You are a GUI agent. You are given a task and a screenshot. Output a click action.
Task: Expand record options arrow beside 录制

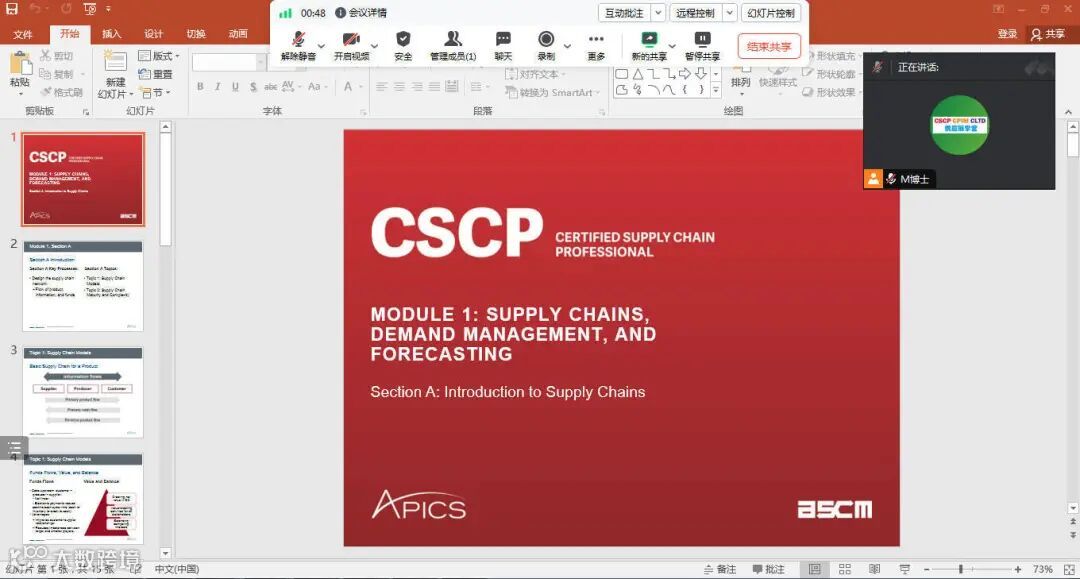click(568, 47)
